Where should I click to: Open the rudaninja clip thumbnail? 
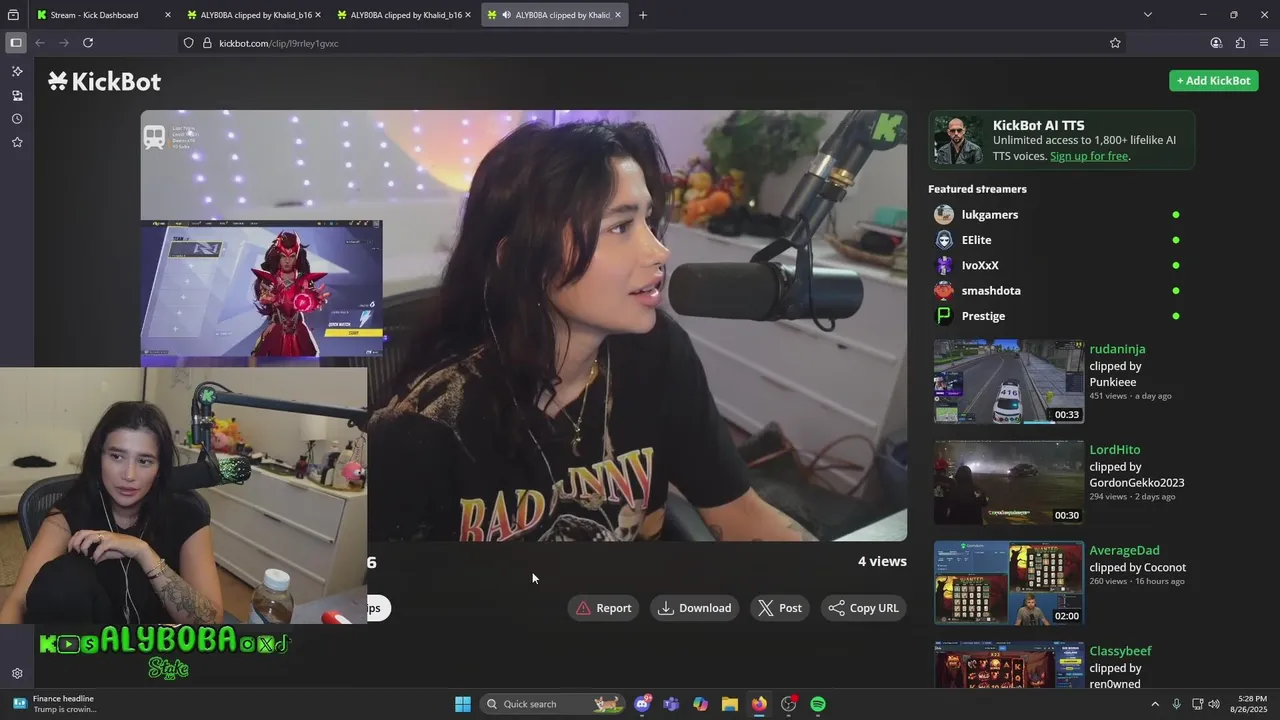[x=1008, y=382]
